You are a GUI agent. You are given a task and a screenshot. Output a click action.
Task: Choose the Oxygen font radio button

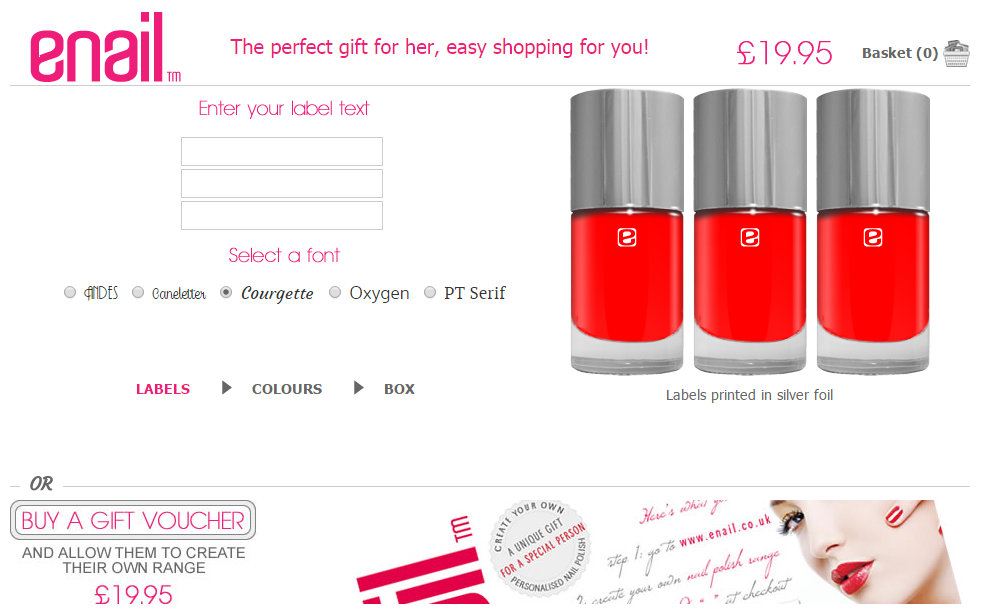tap(335, 292)
